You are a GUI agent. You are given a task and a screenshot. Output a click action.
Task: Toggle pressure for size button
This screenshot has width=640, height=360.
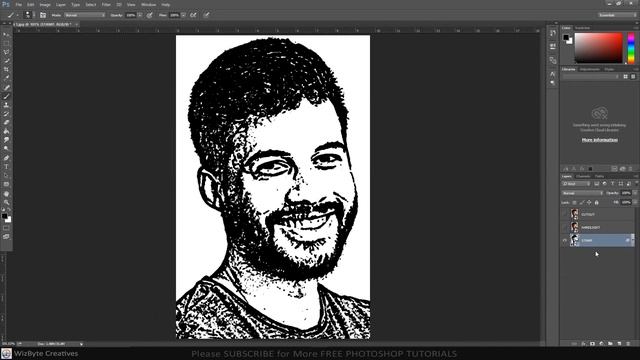coord(207,15)
